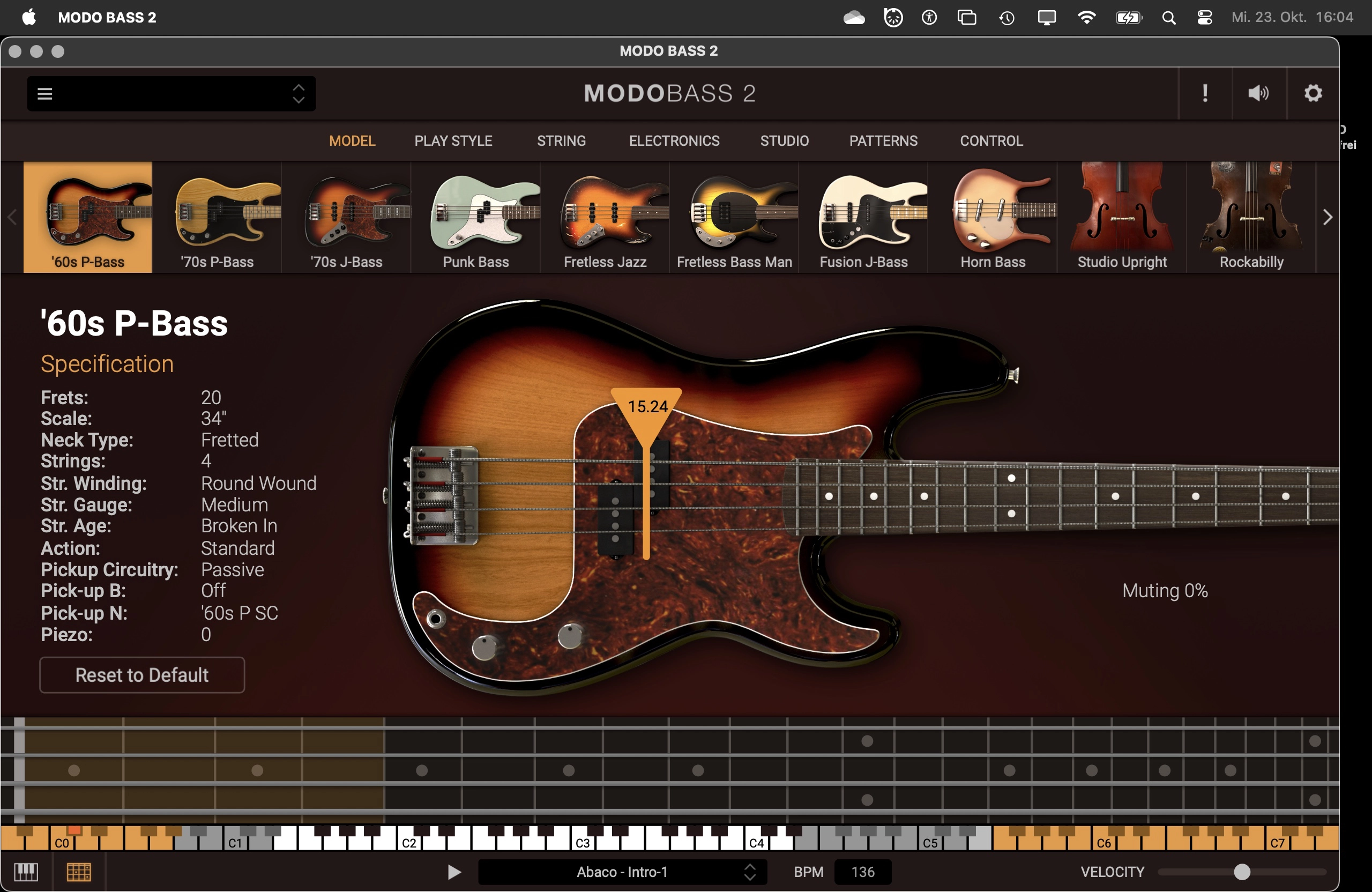Select the '70s P-Bass model
Image resolution: width=1372 pixels, height=892 pixels.
coord(217,217)
